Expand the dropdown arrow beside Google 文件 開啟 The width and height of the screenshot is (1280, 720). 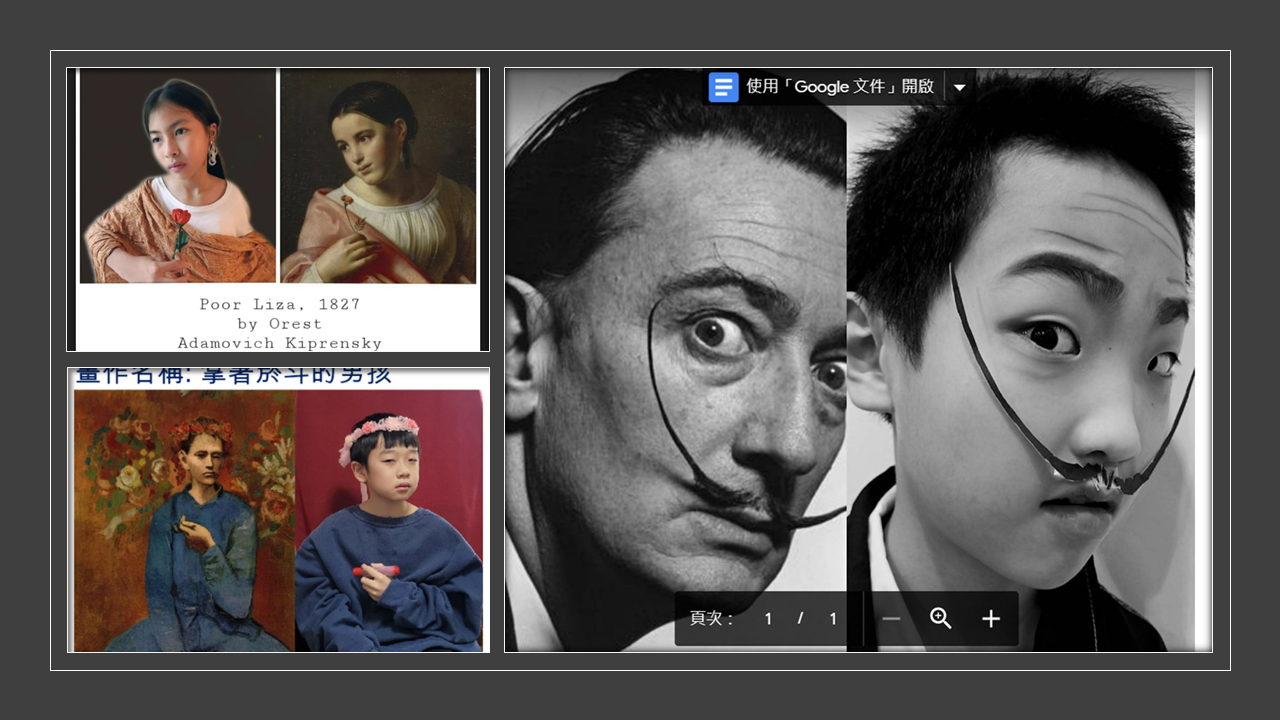click(x=959, y=87)
